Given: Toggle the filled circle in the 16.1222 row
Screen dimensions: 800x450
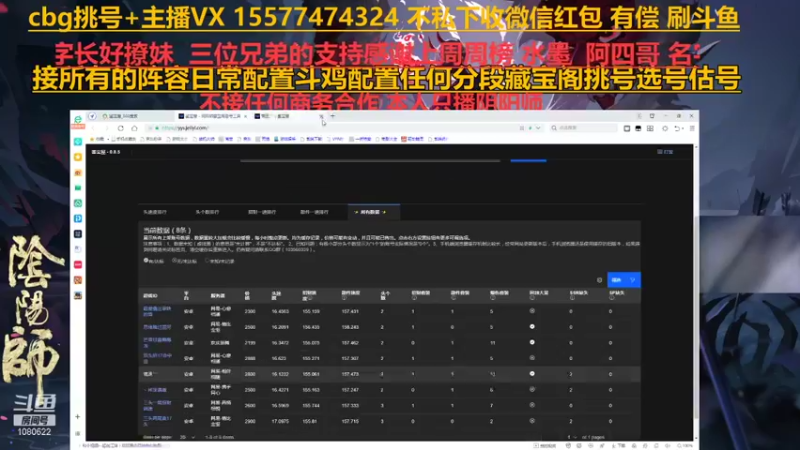Looking at the screenshot, I should tap(532, 374).
